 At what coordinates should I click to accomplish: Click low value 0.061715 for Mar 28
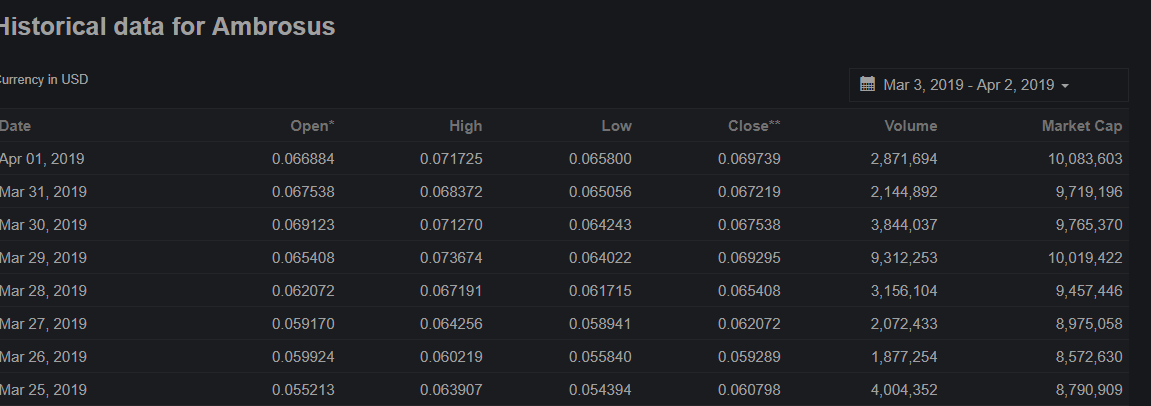pyautogui.click(x=600, y=291)
